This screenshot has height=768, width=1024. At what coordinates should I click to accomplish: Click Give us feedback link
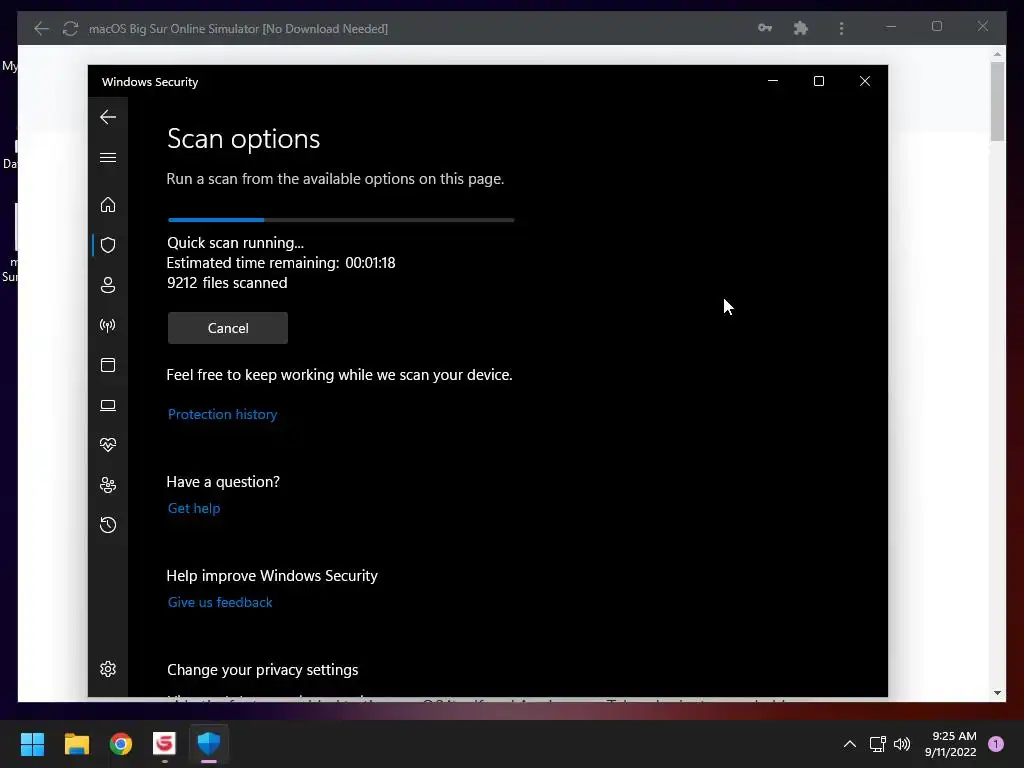pyautogui.click(x=220, y=602)
